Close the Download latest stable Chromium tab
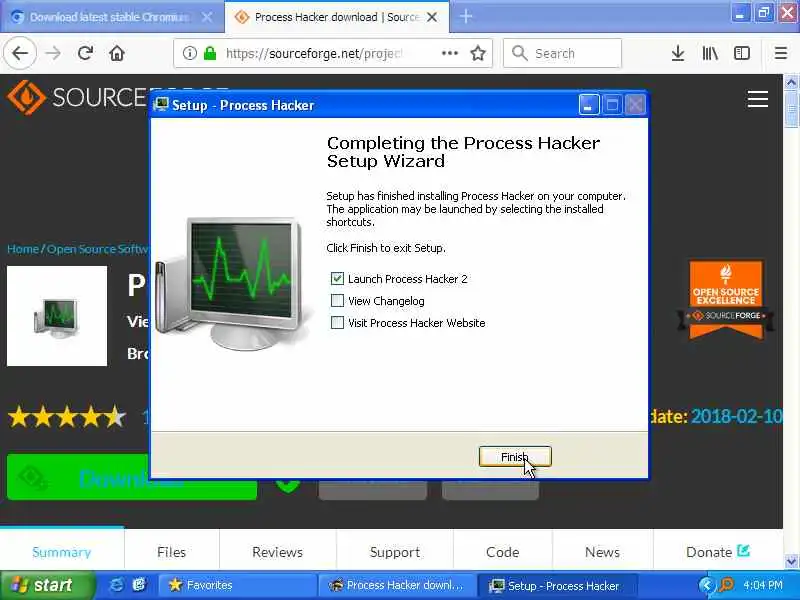800x600 pixels. (x=207, y=17)
